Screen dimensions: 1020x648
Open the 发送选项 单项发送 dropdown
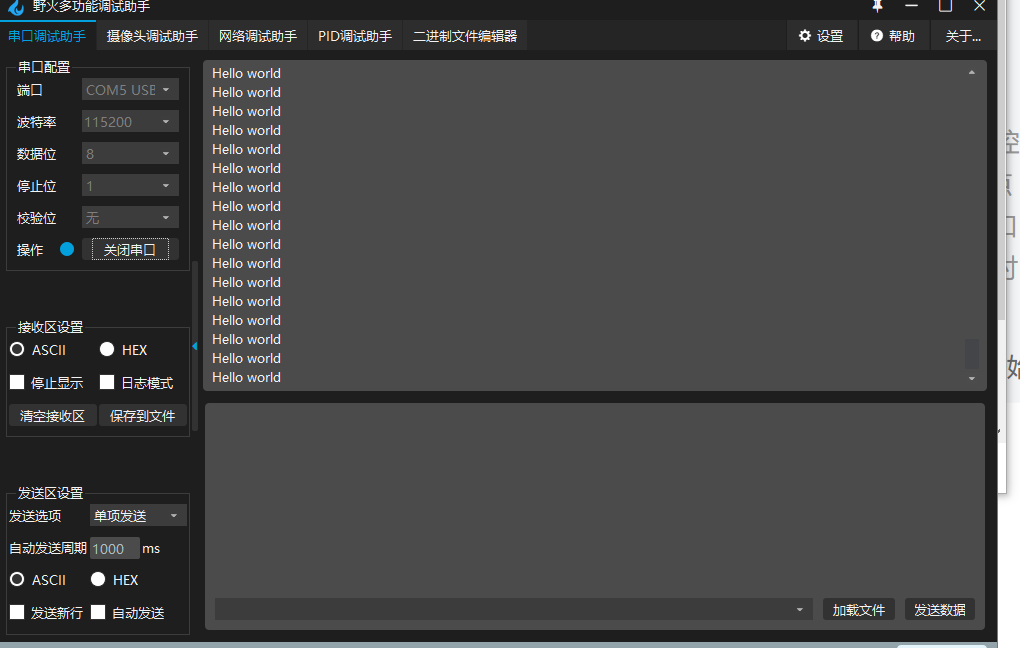click(138, 515)
